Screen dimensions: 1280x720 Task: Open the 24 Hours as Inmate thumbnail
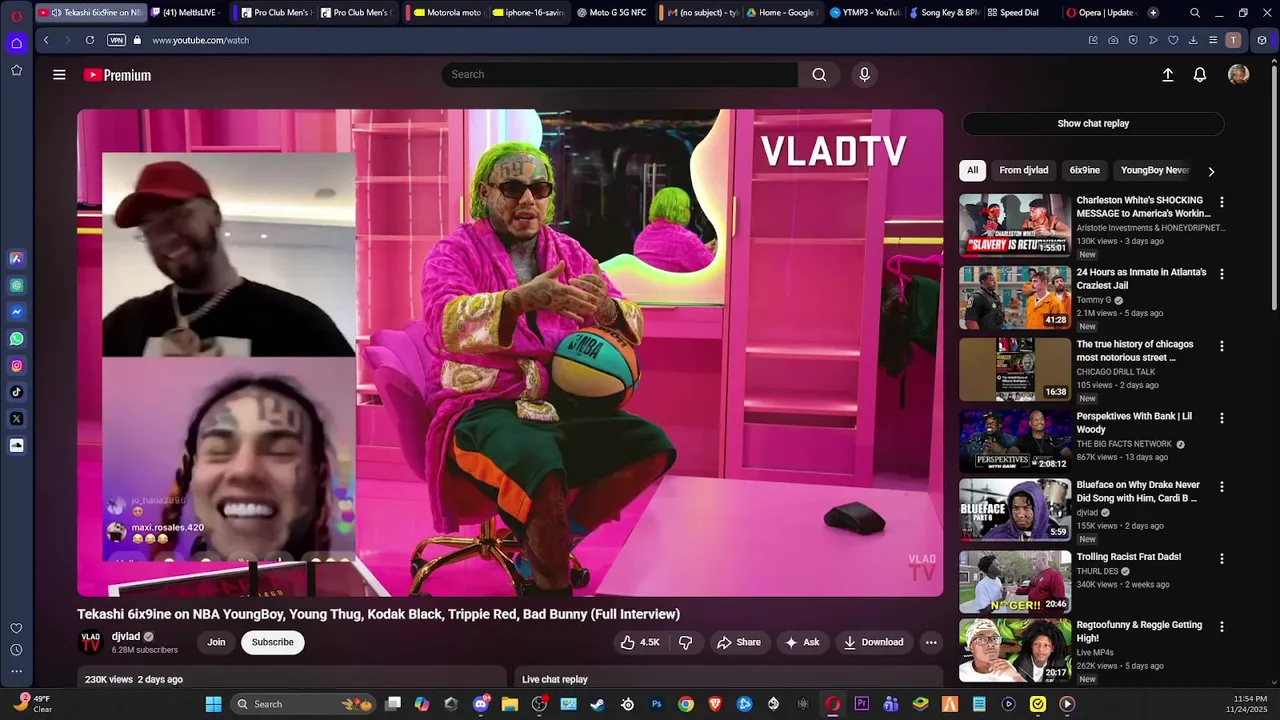[1015, 297]
